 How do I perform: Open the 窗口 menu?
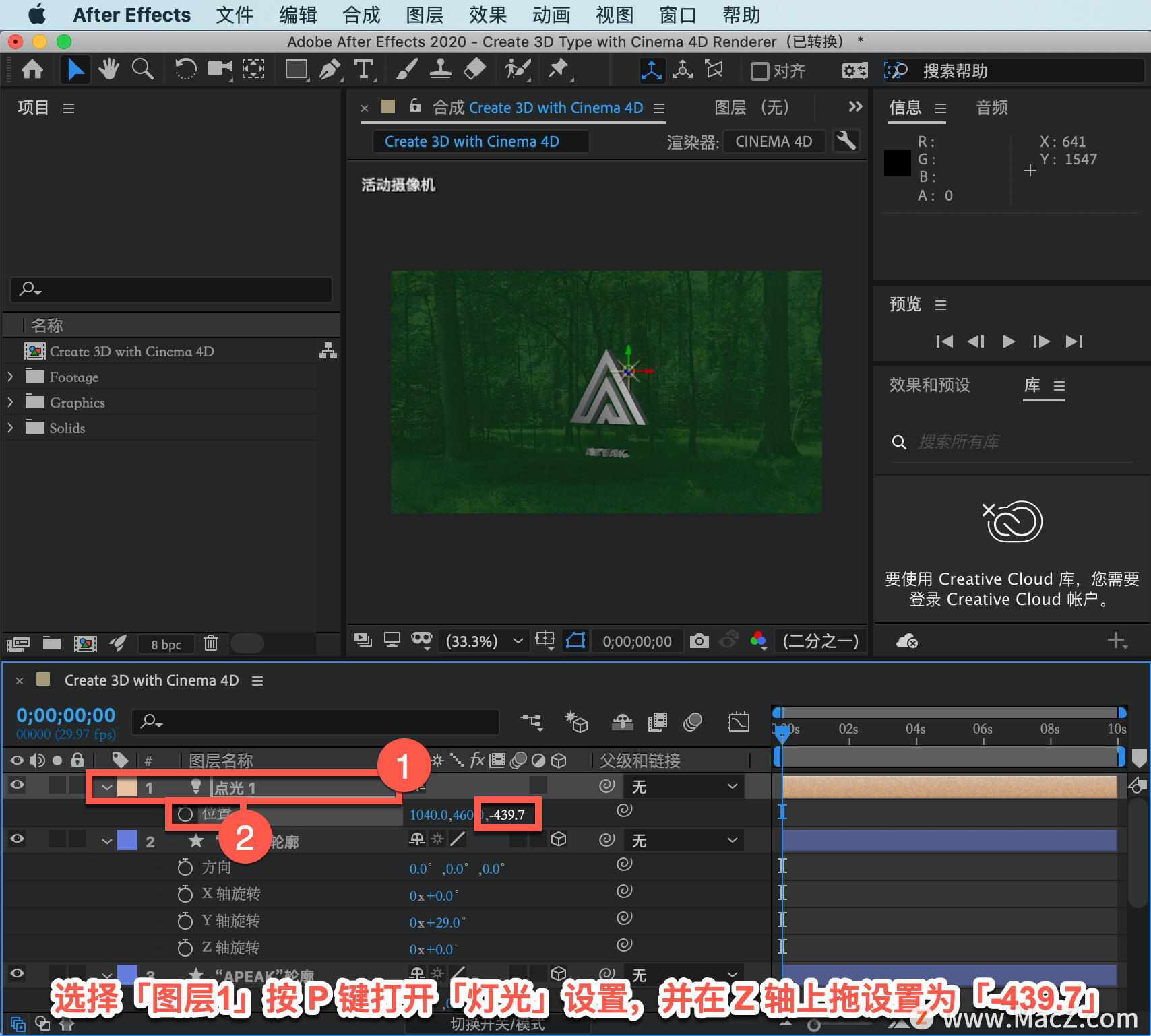coord(678,15)
